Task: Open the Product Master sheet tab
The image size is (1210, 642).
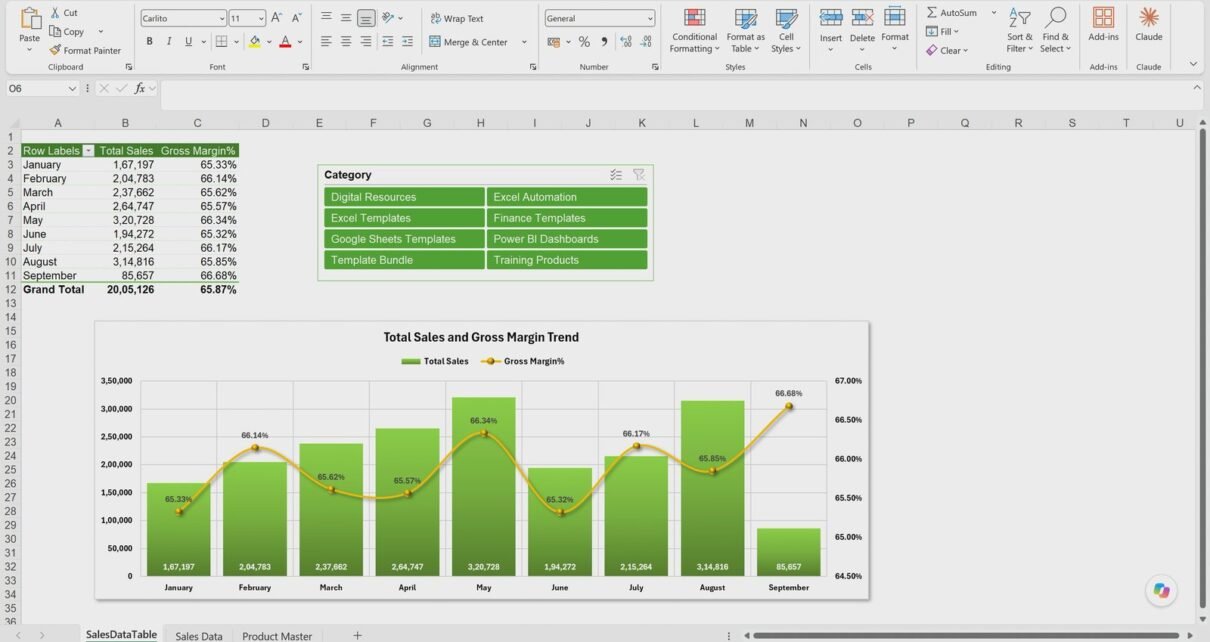Action: click(x=277, y=635)
